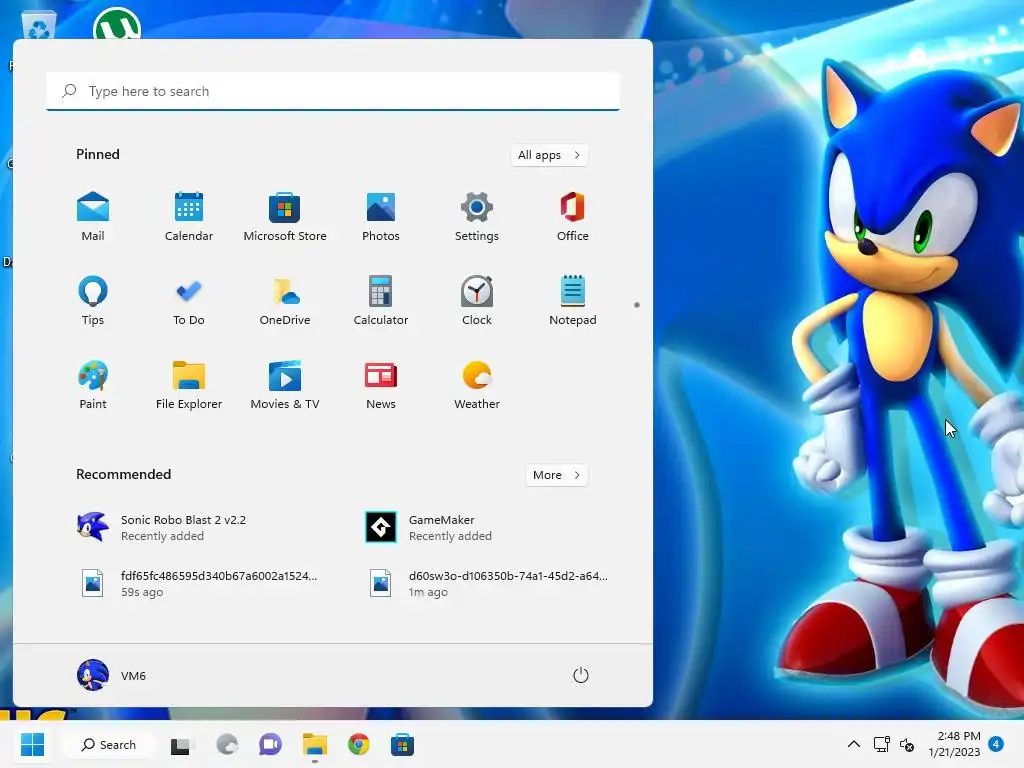Go to next pinned apps page dot
1024x768 pixels.
click(637, 305)
